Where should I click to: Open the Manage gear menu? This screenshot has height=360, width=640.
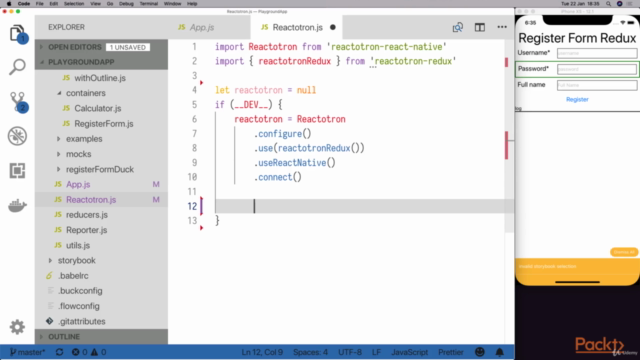pos(17,327)
